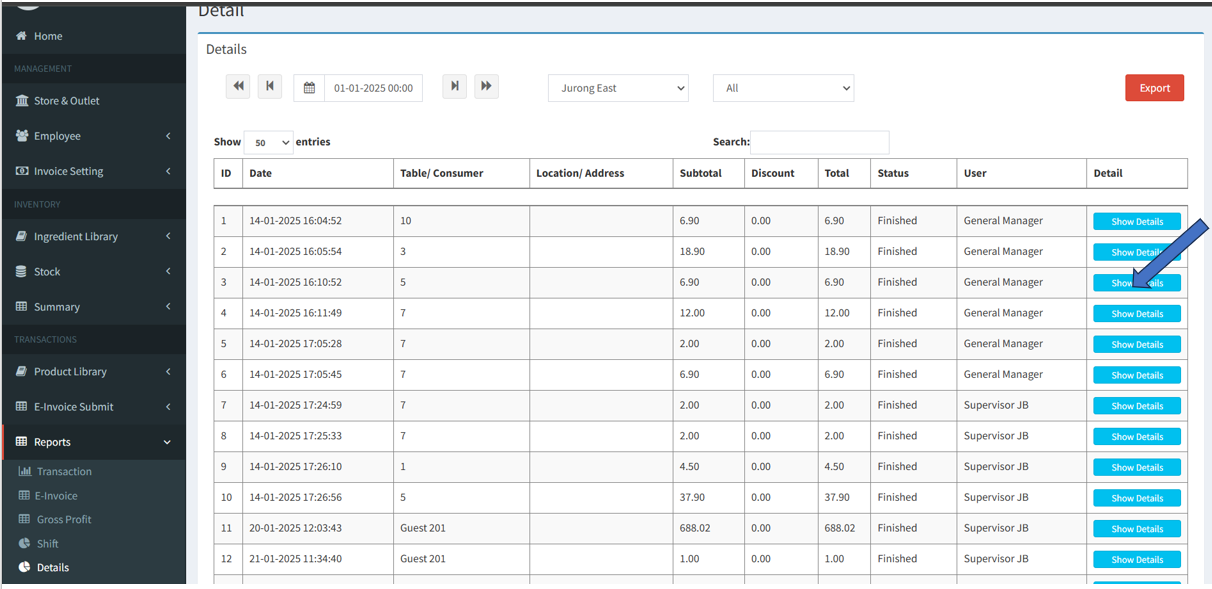Click the Stock database icon
1212x589 pixels.
[x=22, y=271]
